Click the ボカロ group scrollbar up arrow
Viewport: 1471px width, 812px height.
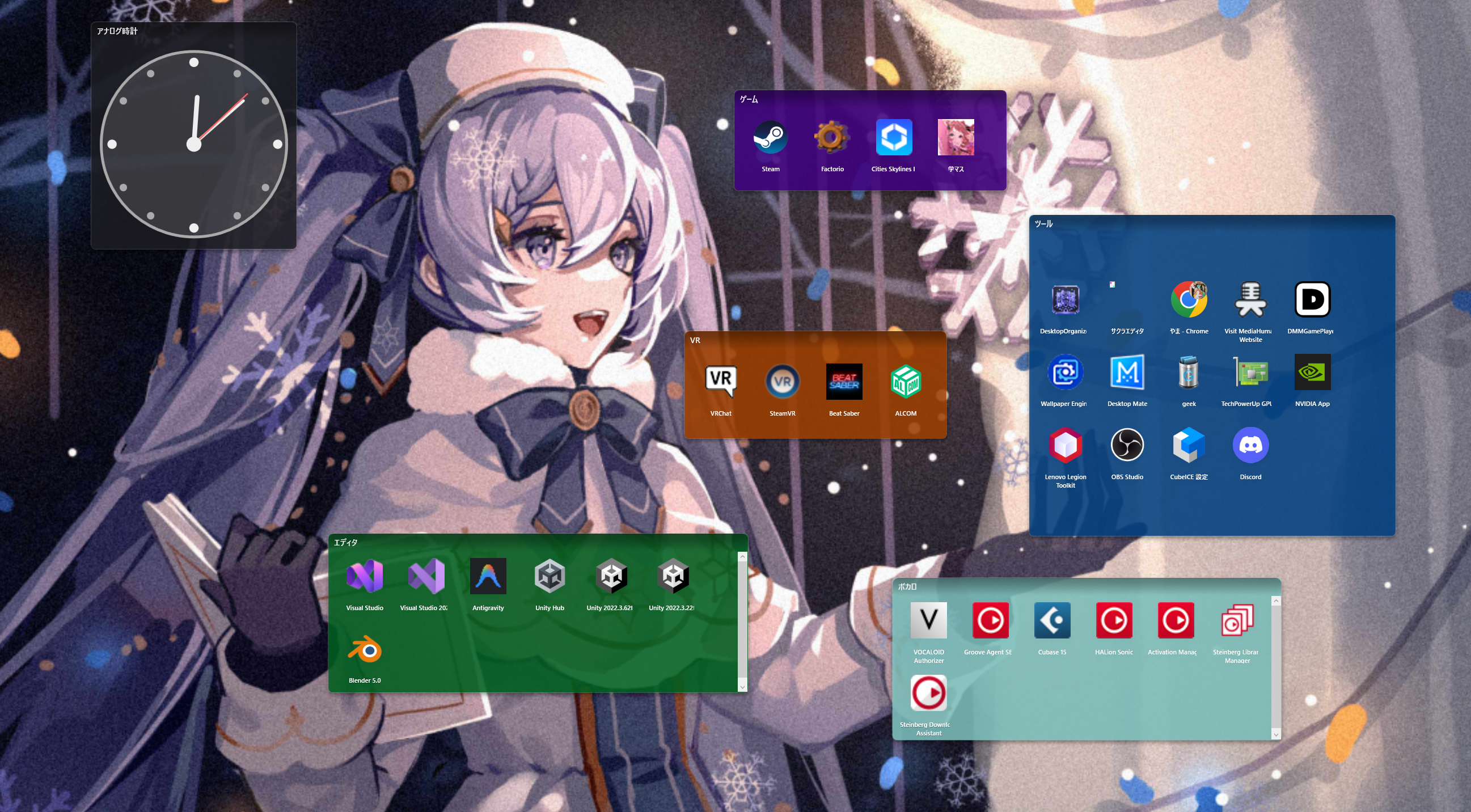point(1276,600)
